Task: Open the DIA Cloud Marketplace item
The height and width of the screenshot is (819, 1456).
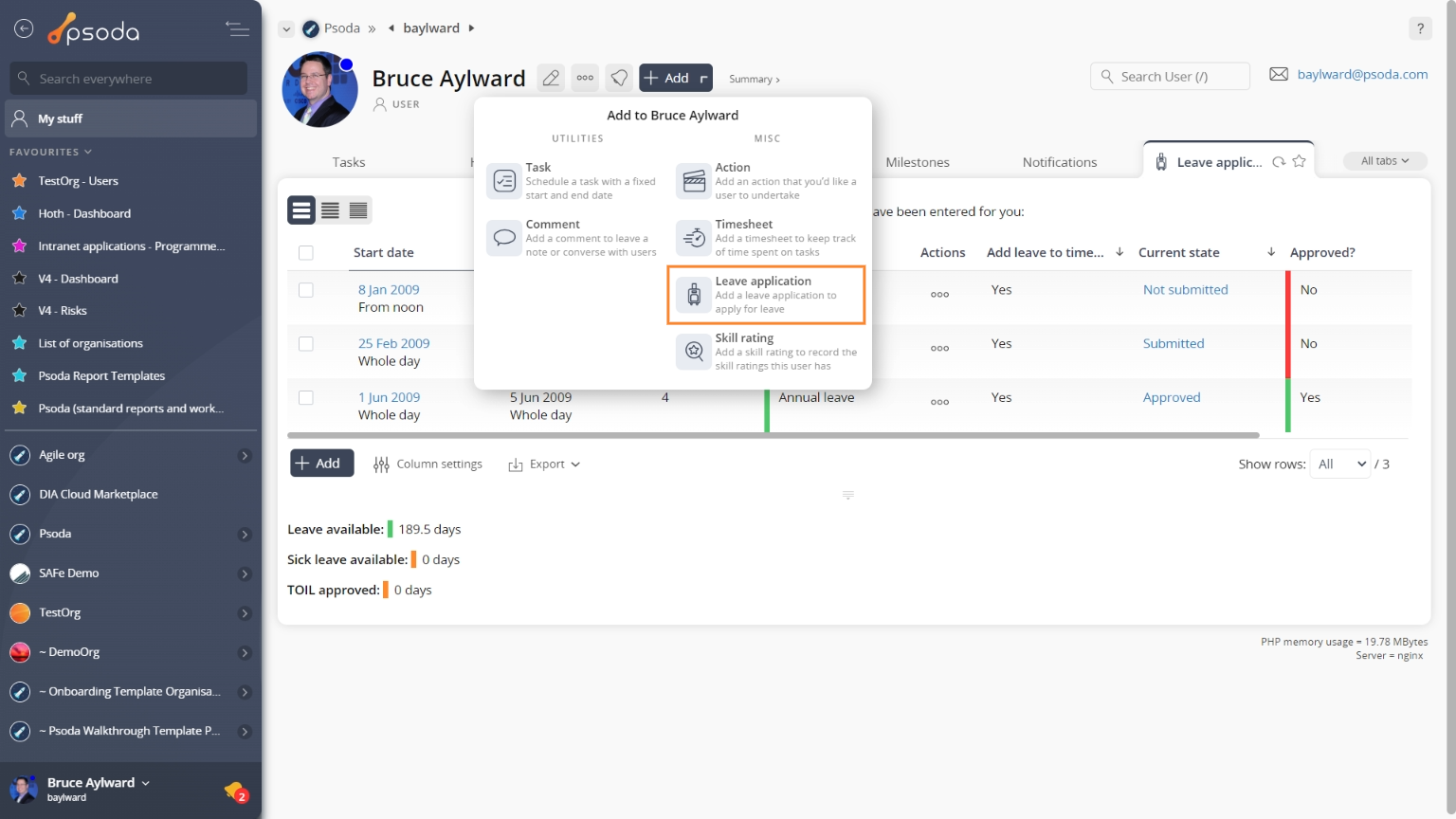Action: click(x=99, y=495)
